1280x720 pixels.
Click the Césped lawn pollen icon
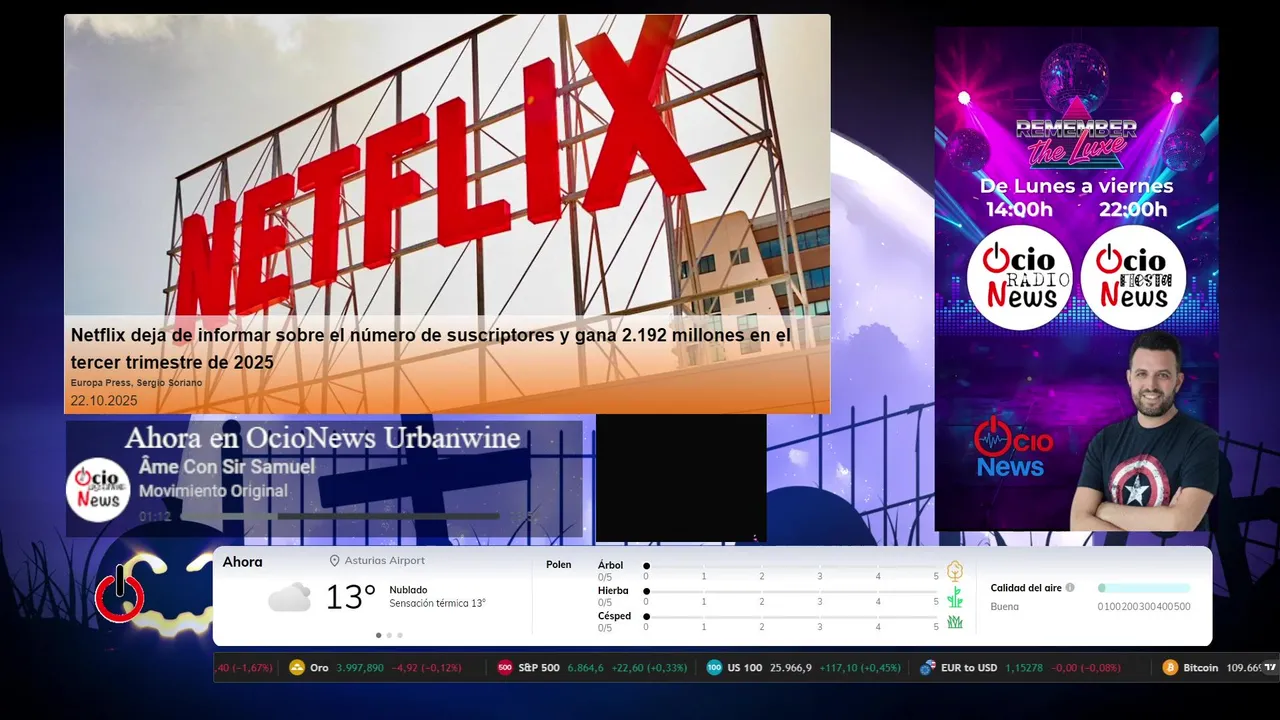(x=955, y=622)
